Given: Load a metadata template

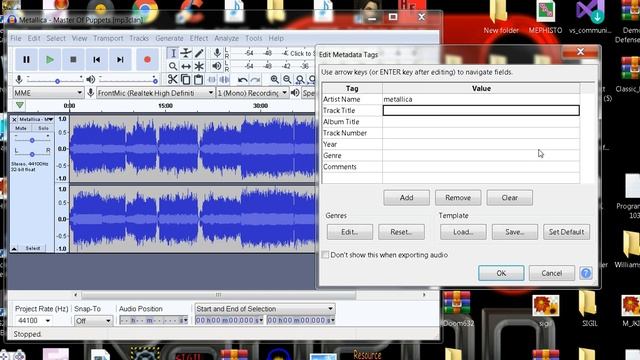Looking at the screenshot, I should (x=463, y=232).
